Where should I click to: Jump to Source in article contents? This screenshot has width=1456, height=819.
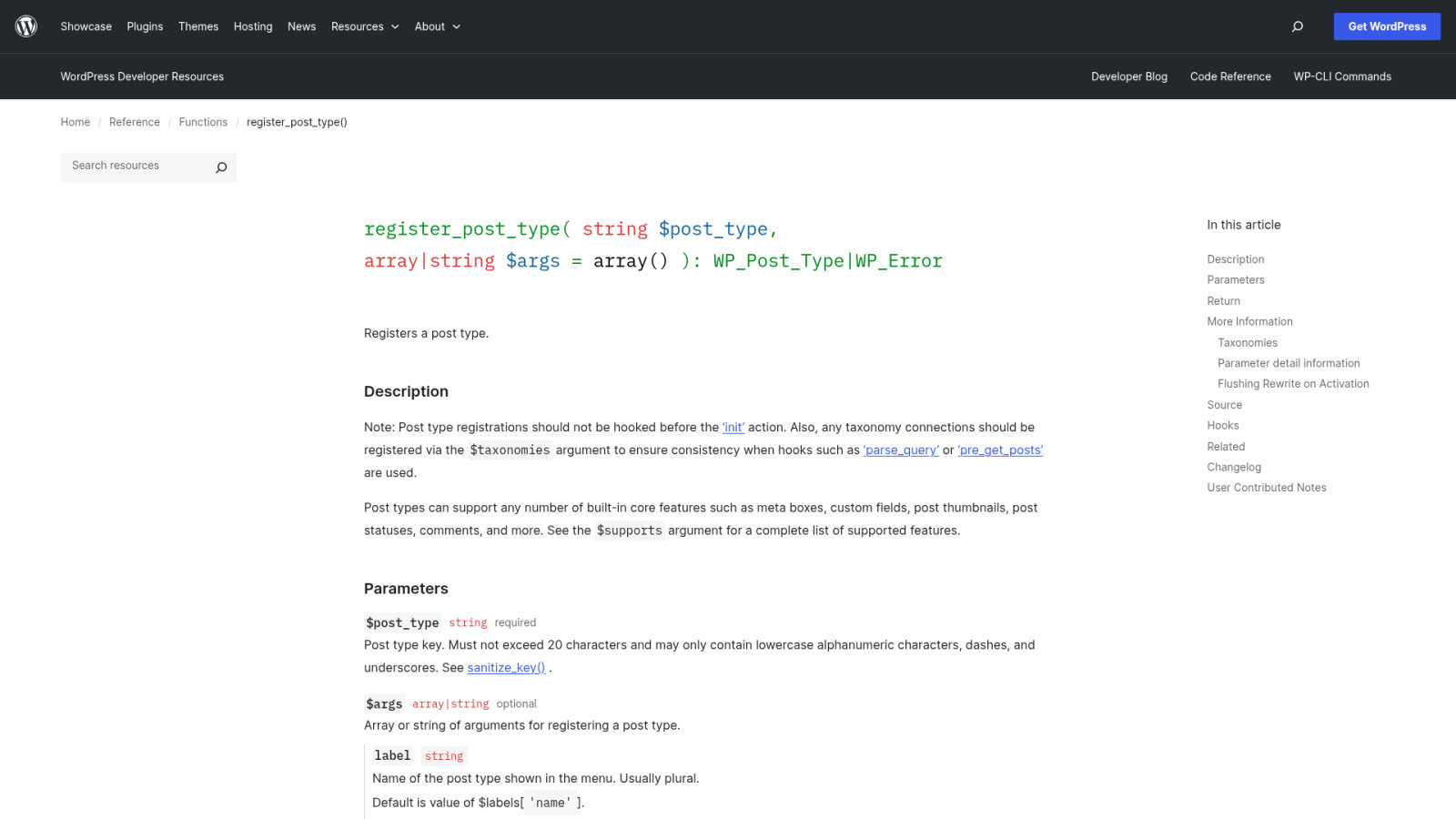coord(1225,405)
